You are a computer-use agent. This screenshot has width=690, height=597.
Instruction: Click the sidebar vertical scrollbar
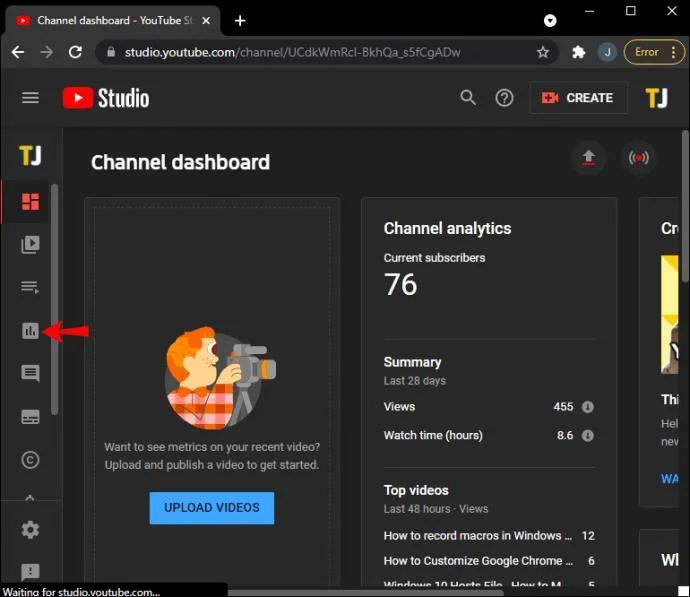point(55,299)
